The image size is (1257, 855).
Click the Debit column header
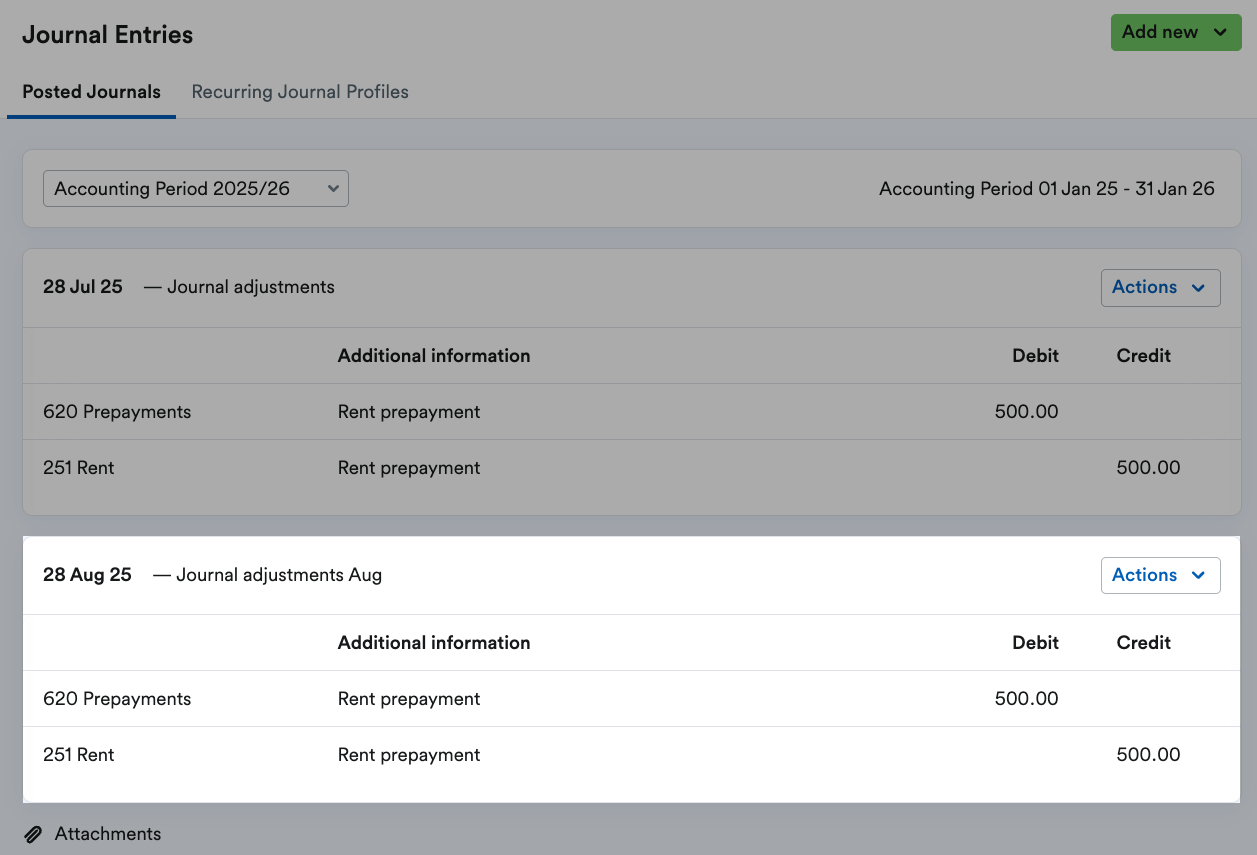tap(1035, 355)
